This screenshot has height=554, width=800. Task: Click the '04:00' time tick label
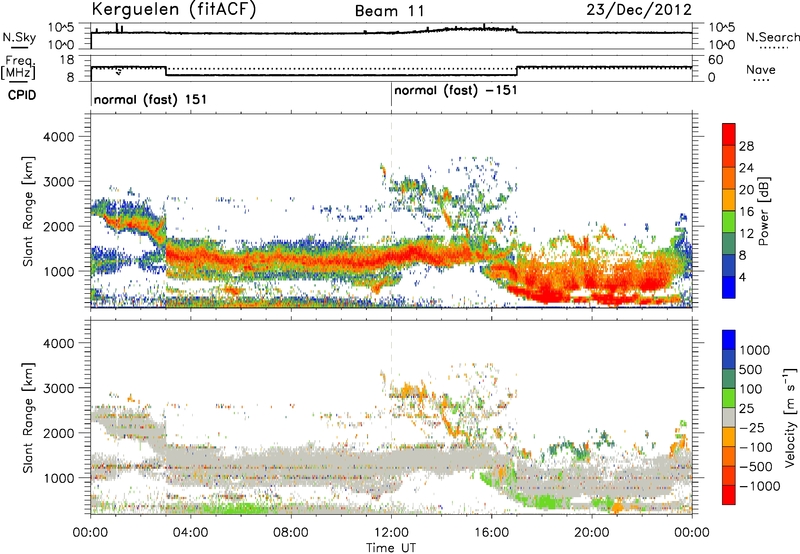(x=190, y=533)
